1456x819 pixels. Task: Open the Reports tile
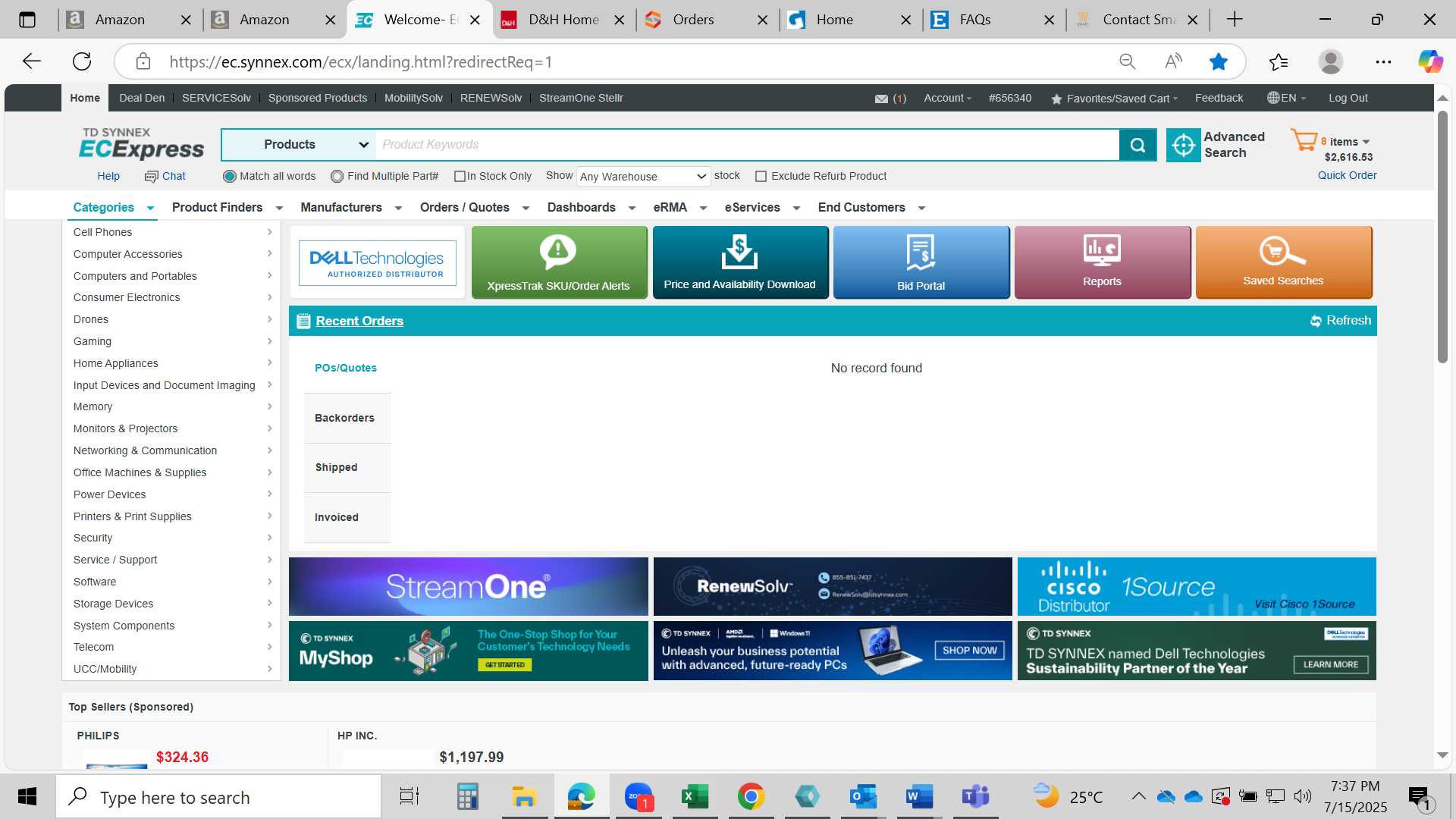point(1102,262)
